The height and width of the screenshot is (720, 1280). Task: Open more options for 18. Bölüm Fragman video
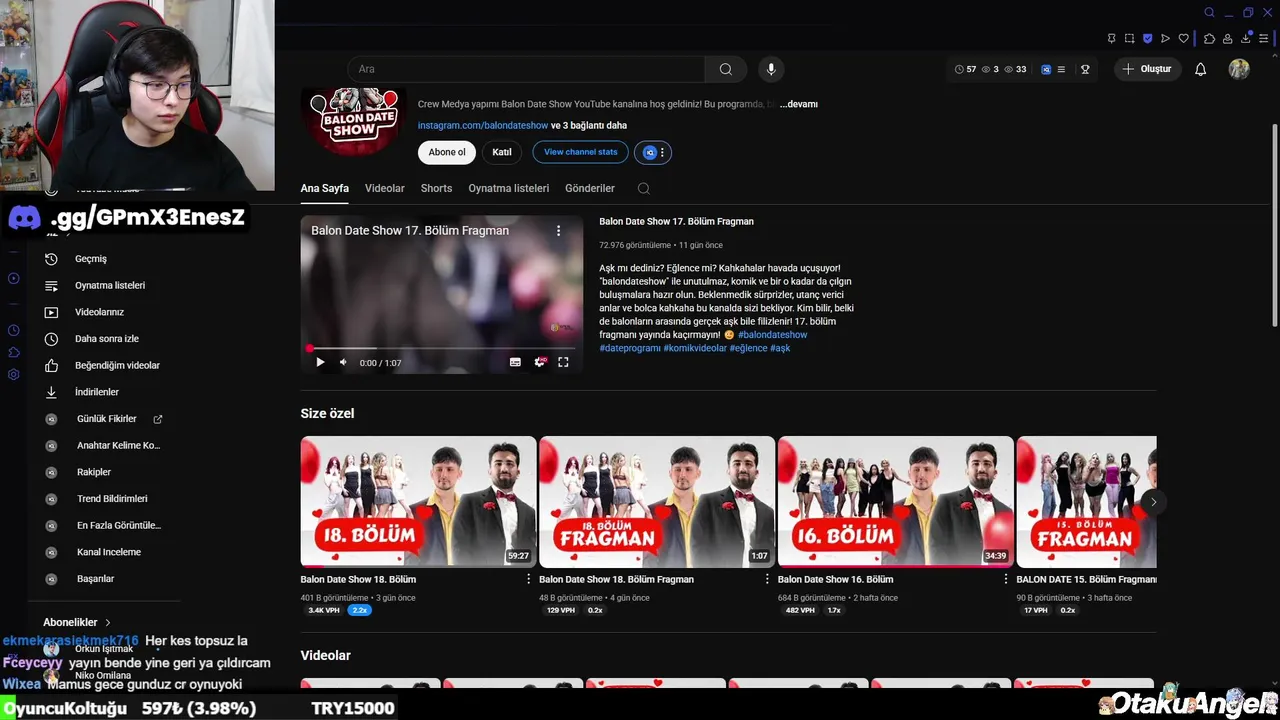768,579
